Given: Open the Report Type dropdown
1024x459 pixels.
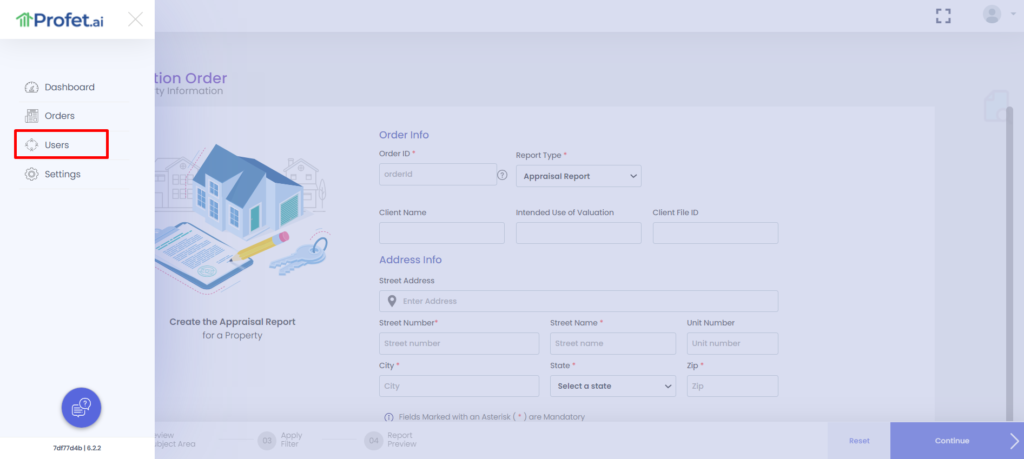Looking at the screenshot, I should 578,176.
